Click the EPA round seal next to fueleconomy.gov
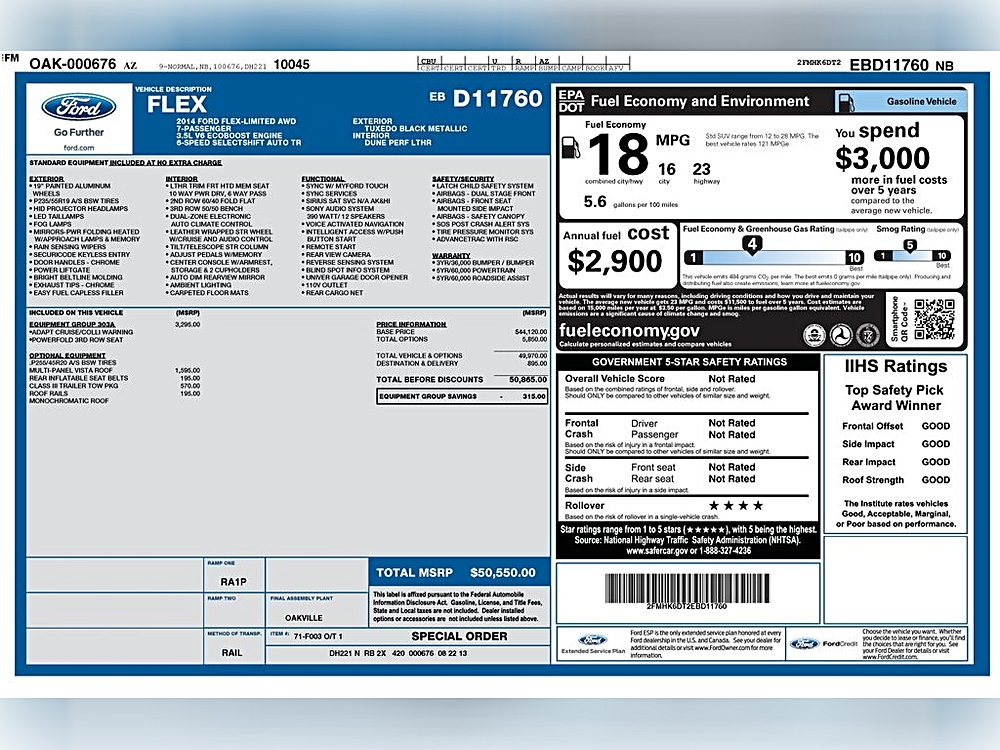 814,335
